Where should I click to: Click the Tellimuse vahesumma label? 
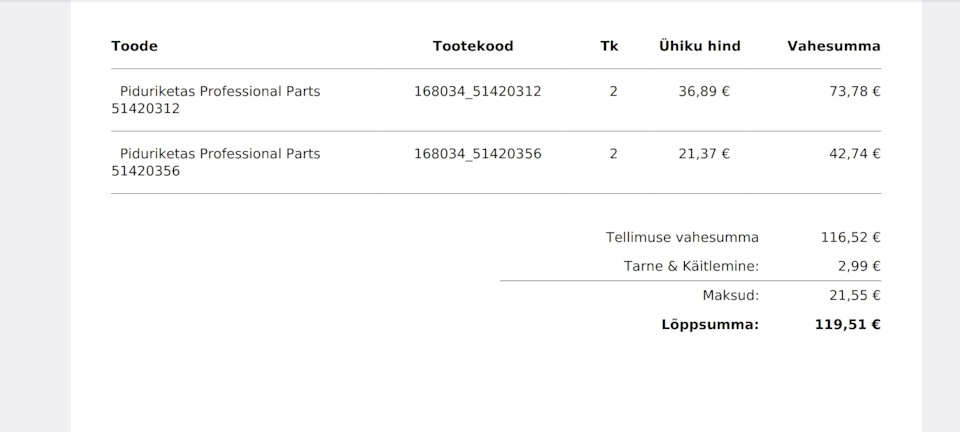point(682,238)
